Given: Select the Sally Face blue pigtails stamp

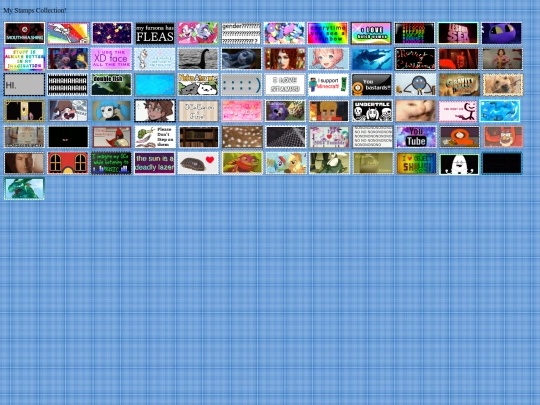Looking at the screenshot, I should pyautogui.click(x=112, y=111).
